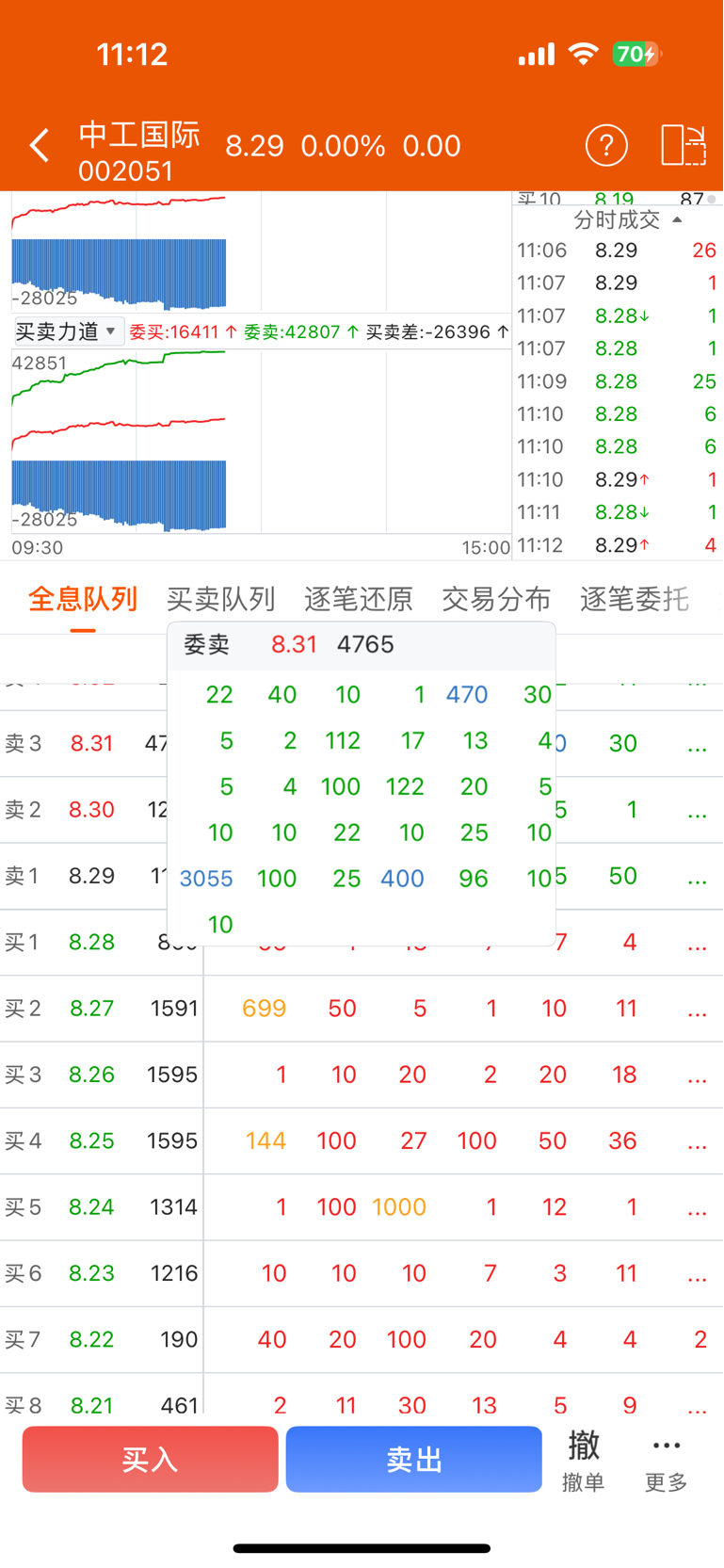724x1568 pixels.
Task: Tap the back arrow icon
Action: pos(40,146)
